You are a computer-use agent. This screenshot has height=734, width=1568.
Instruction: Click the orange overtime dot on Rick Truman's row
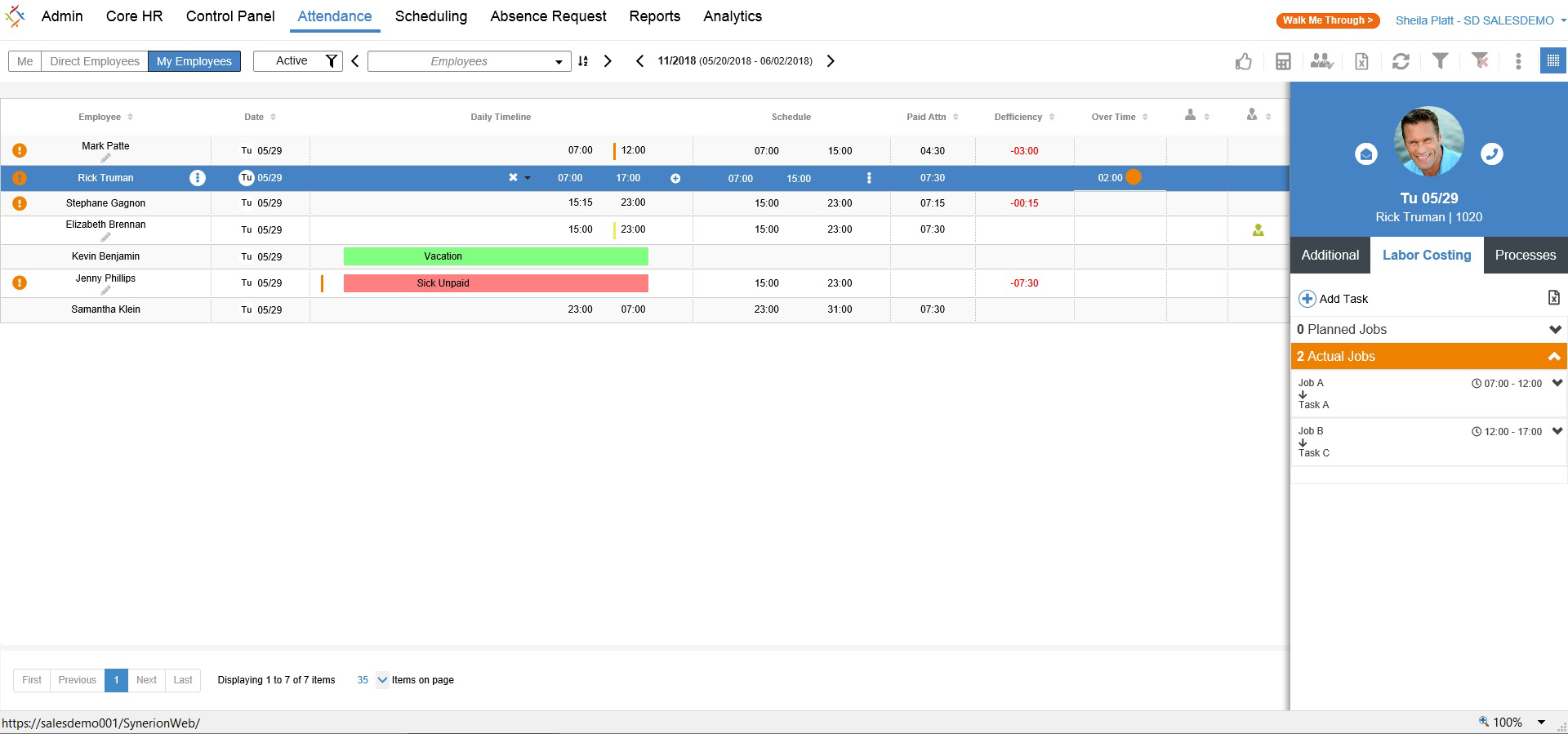pos(1134,177)
